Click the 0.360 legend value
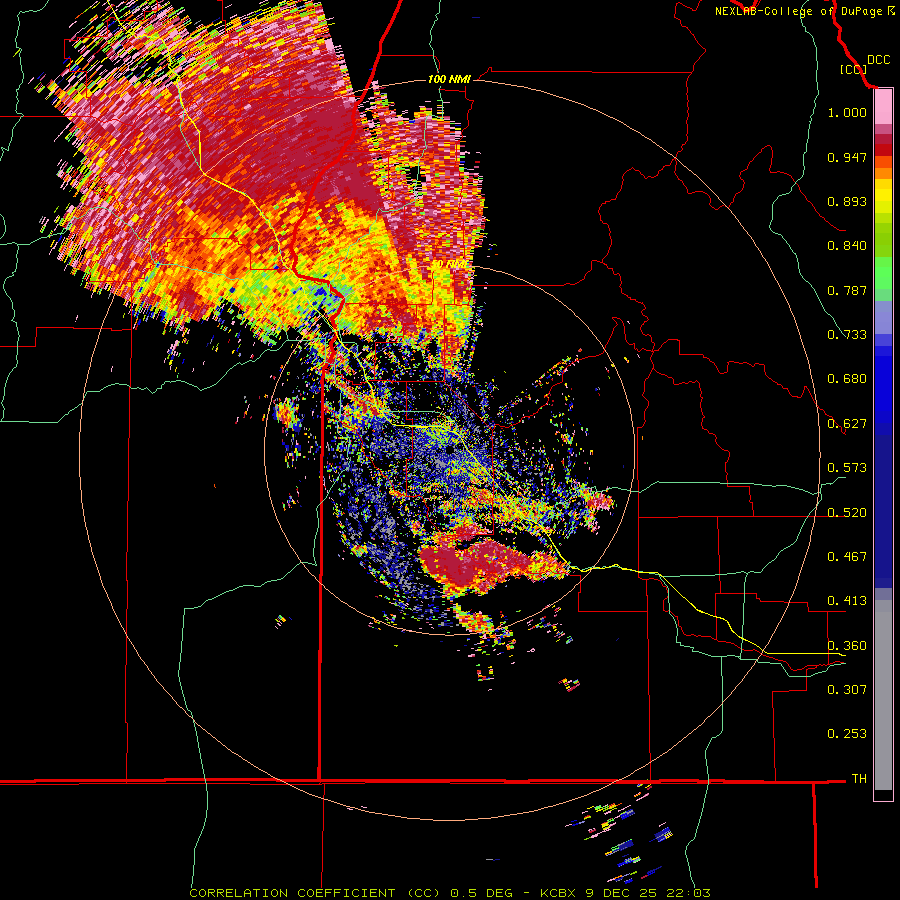900x900 pixels. [x=847, y=646]
